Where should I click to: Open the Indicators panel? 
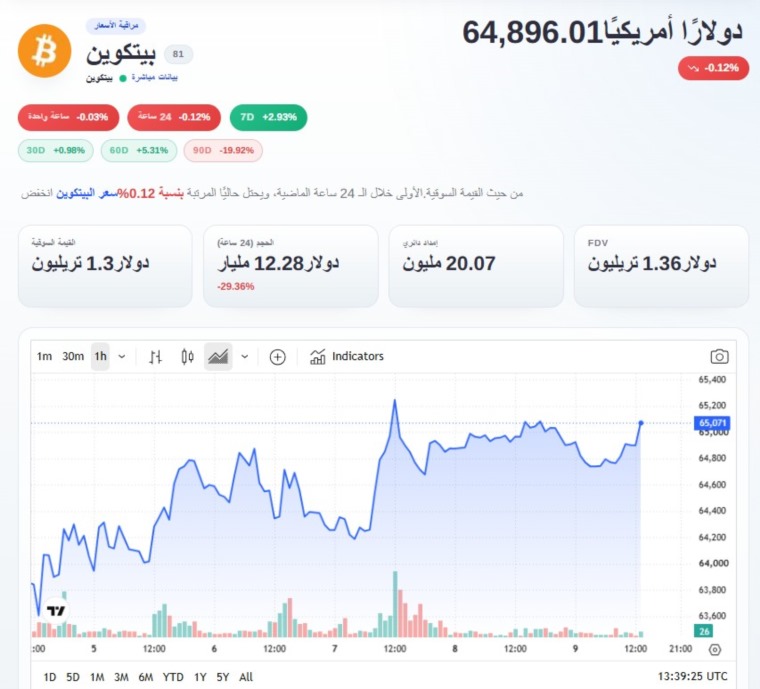coord(347,357)
